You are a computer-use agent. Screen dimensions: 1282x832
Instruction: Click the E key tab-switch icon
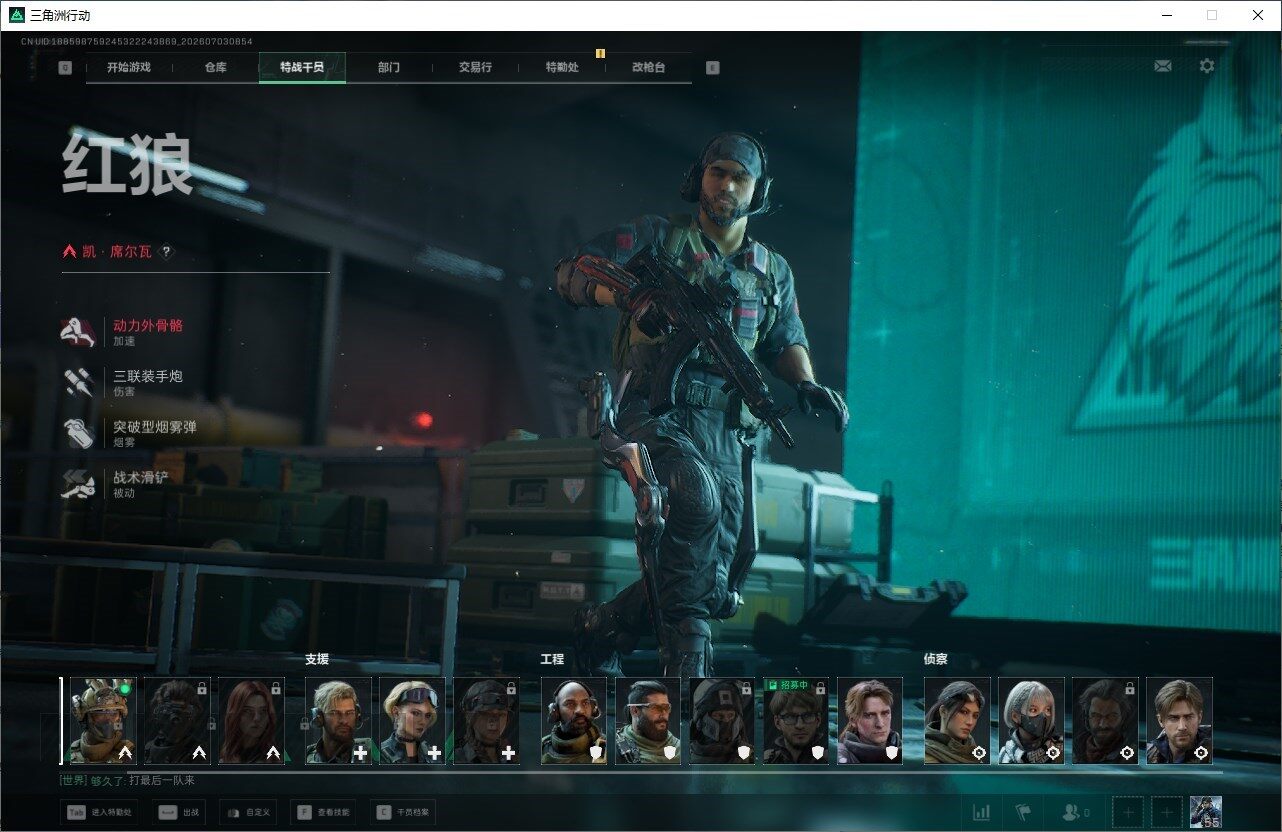point(712,68)
